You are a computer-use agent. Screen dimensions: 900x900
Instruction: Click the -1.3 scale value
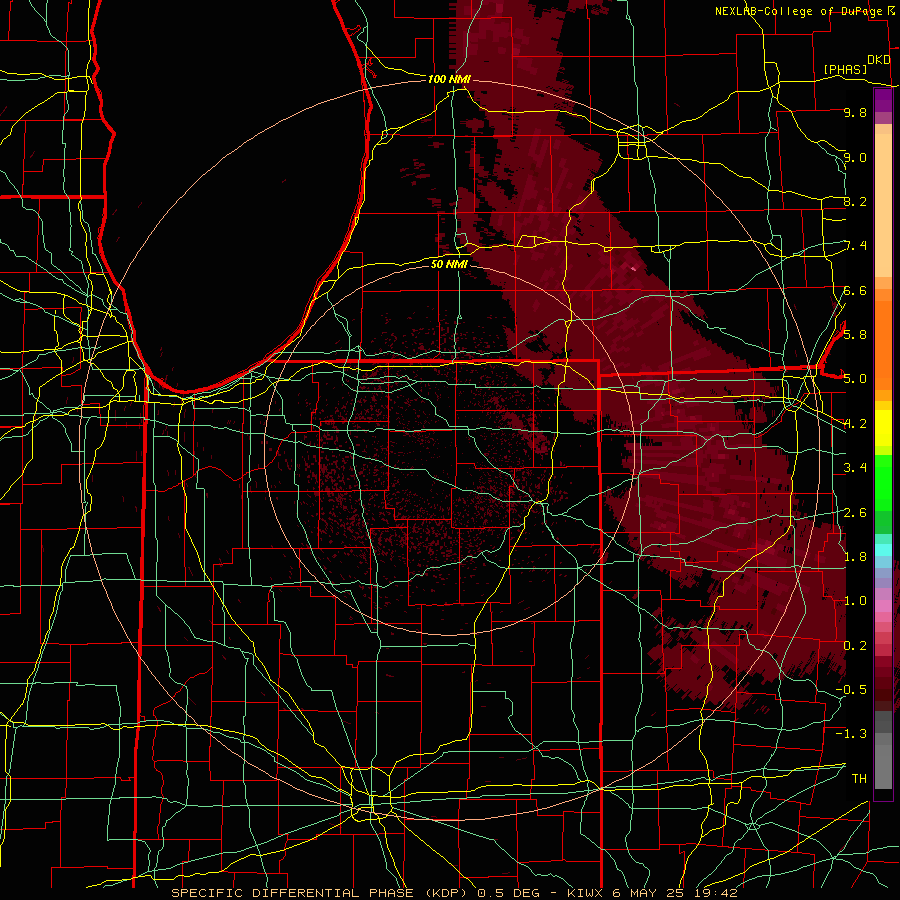coord(851,734)
